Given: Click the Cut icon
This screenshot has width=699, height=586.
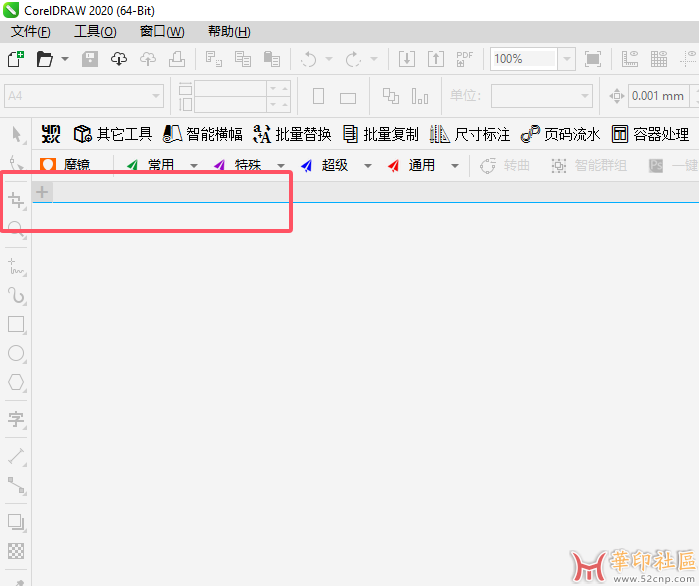Looking at the screenshot, I should [214, 59].
